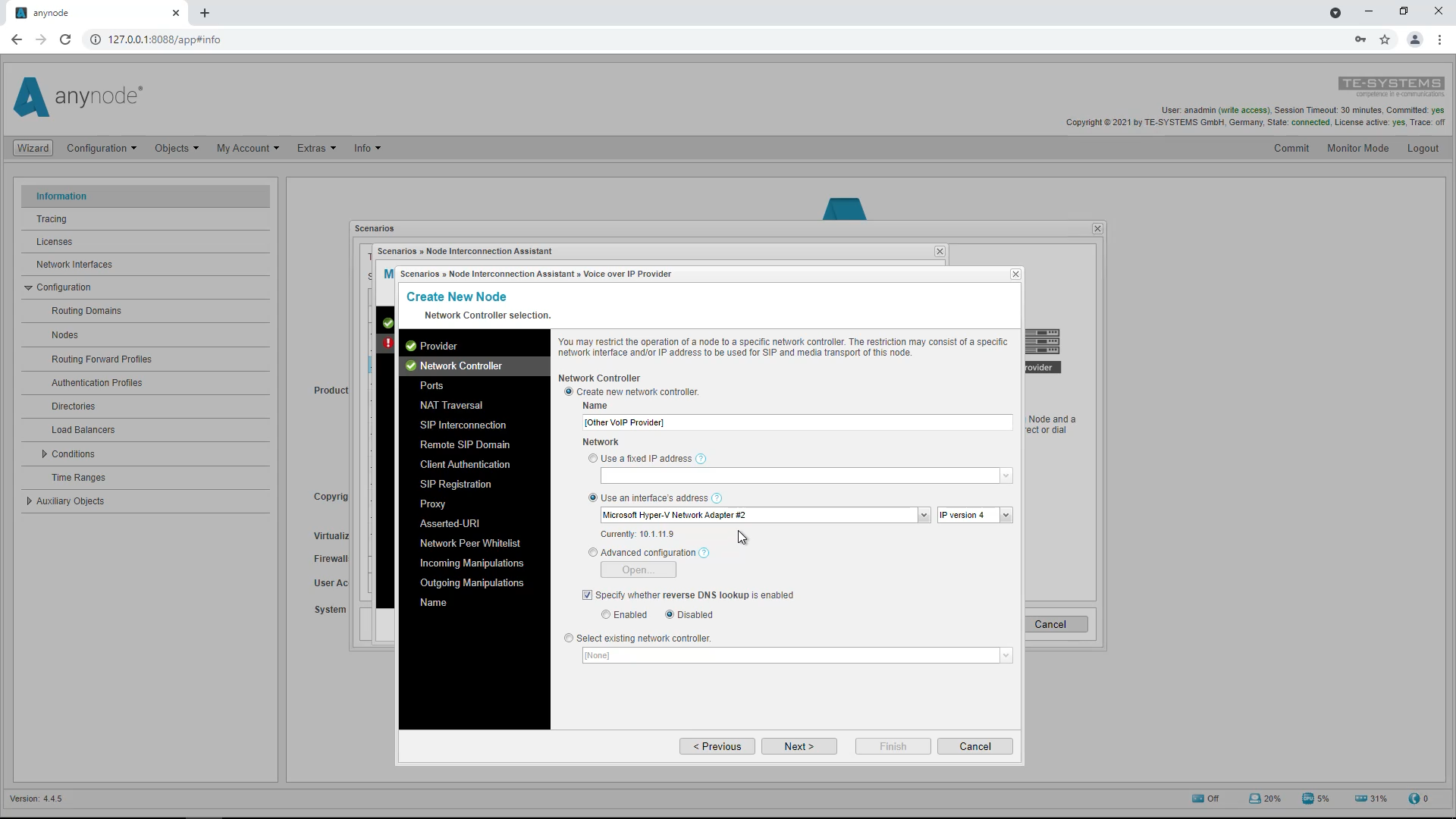
Task: Open help for Advanced configuration
Action: [x=703, y=553]
